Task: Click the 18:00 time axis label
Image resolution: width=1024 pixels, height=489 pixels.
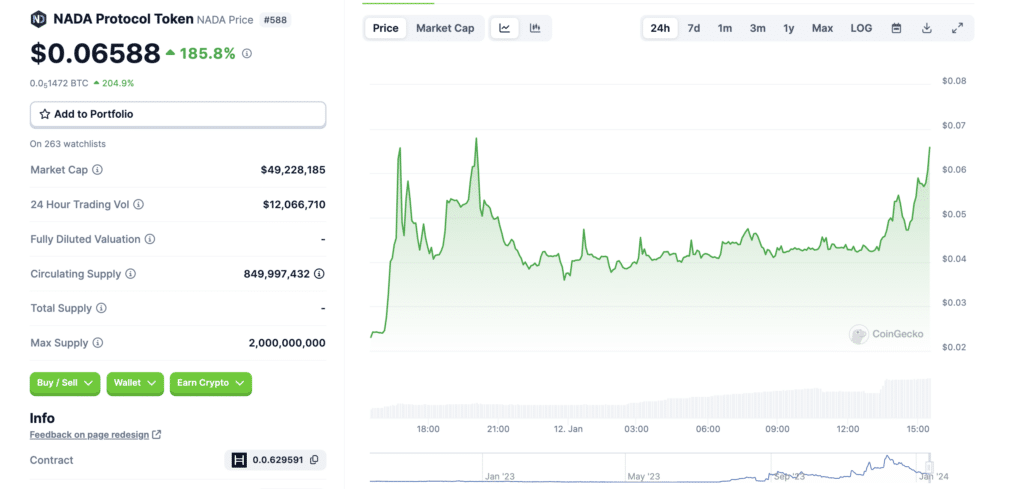Action: point(428,429)
